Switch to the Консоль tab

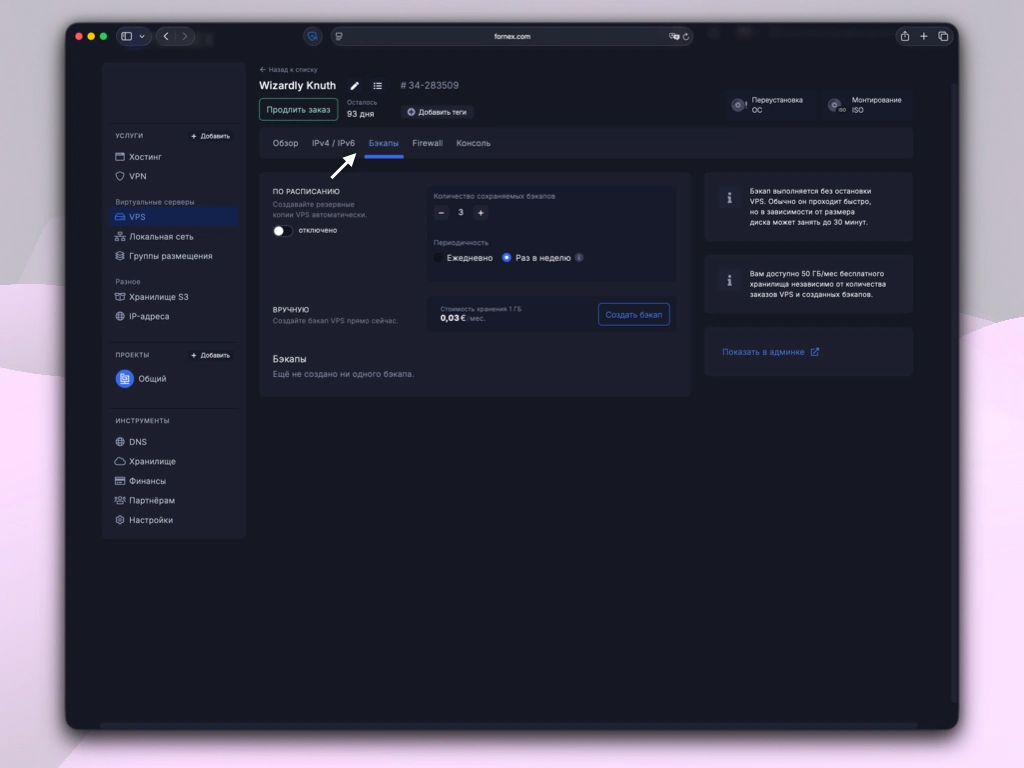(x=473, y=143)
